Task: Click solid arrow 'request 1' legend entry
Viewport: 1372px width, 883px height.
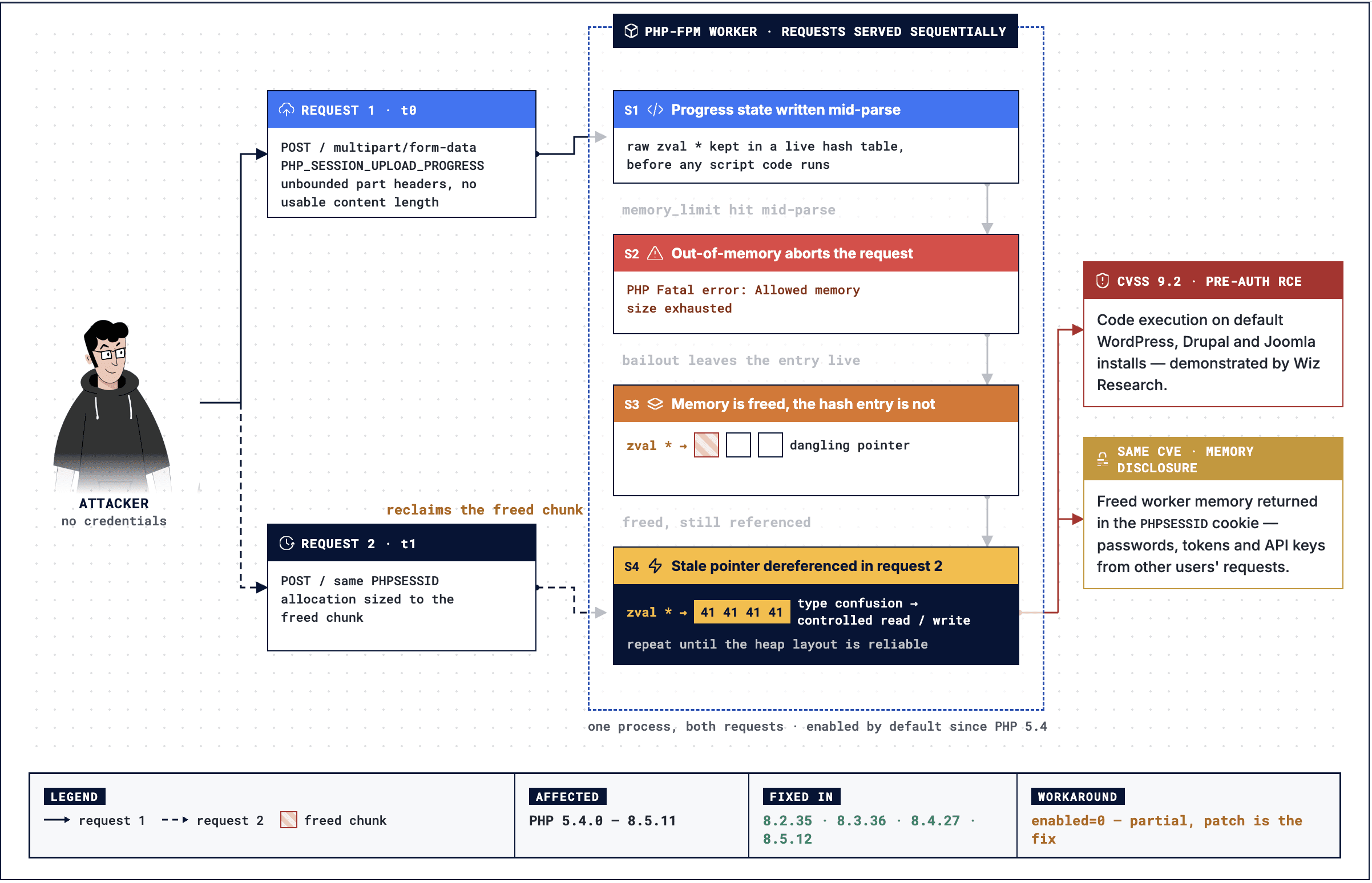Action: 95,821
